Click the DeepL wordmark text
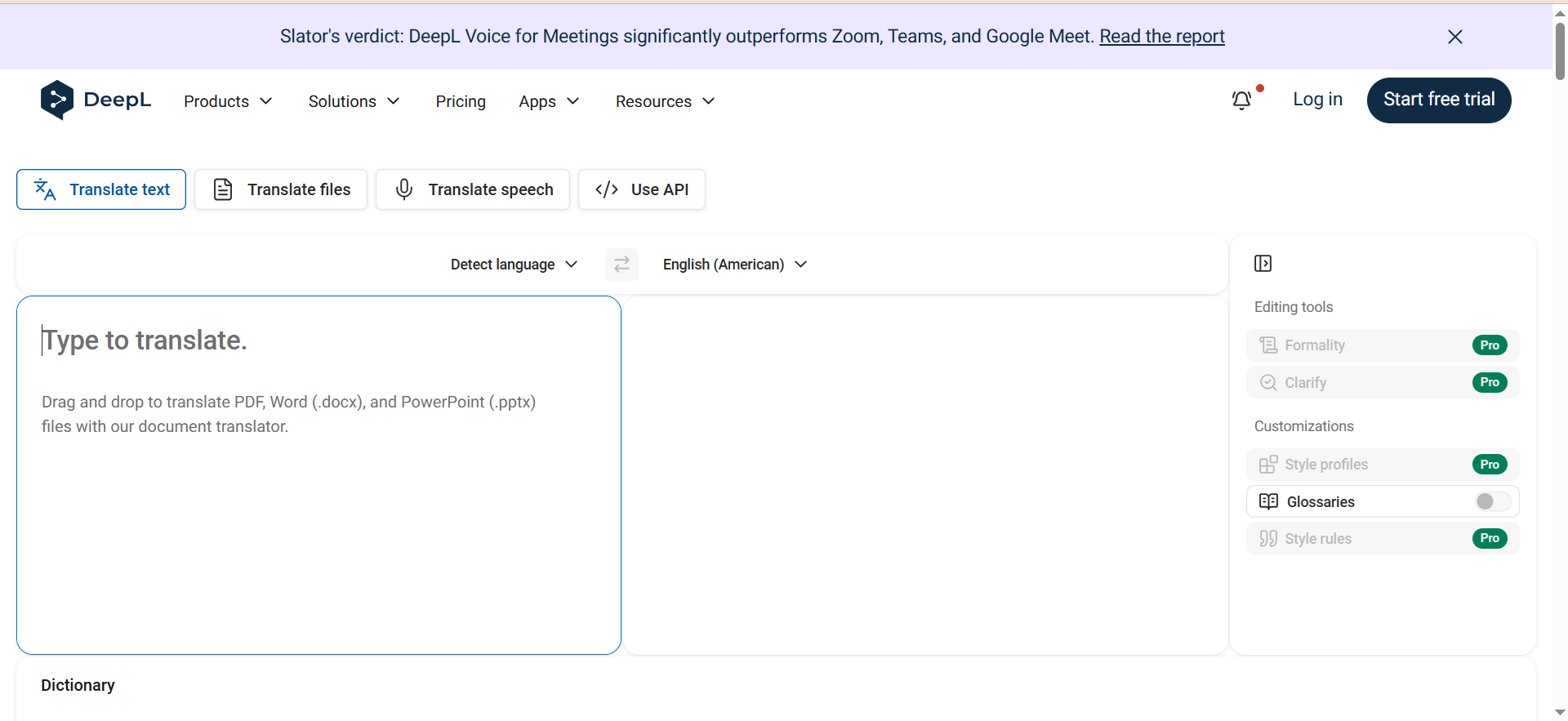Screen dimensions: 1568x721 (x=117, y=100)
